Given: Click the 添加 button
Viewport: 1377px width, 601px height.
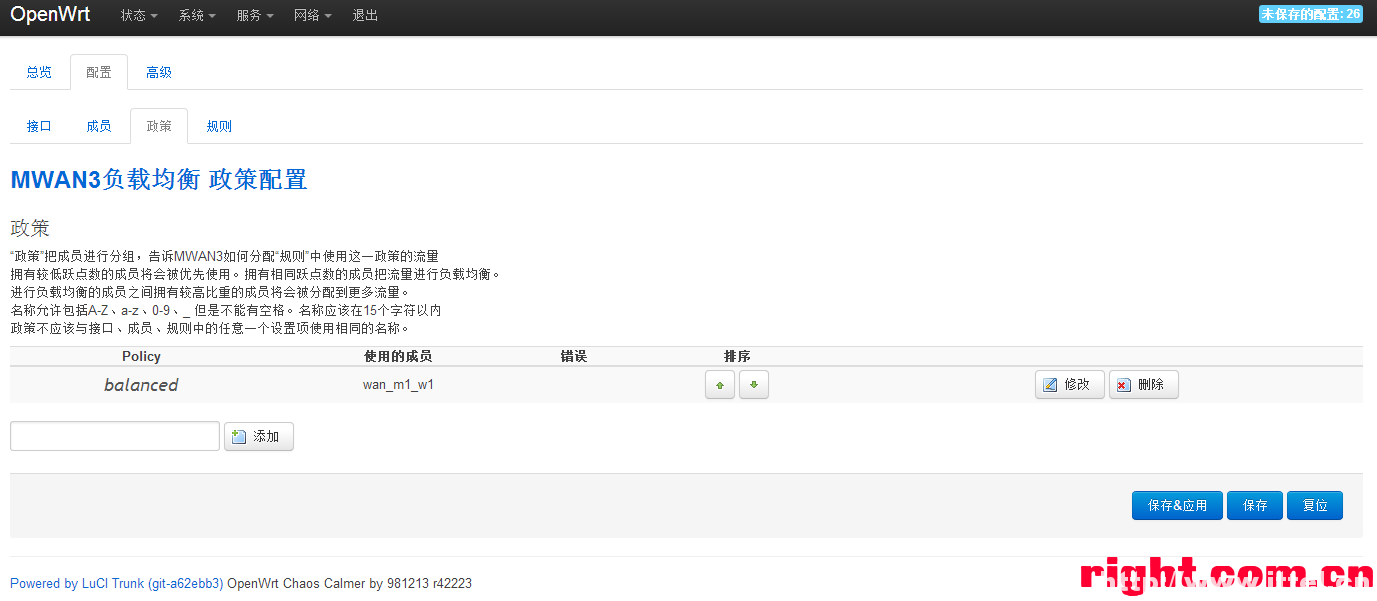Looking at the screenshot, I should point(259,436).
